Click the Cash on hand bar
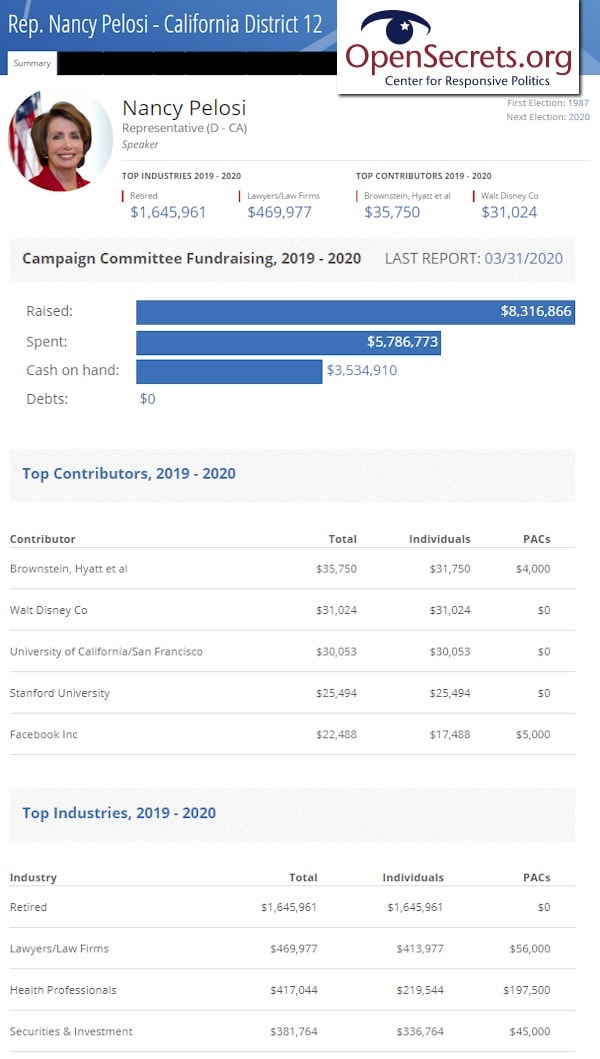This screenshot has height=1059, width=600. [229, 371]
